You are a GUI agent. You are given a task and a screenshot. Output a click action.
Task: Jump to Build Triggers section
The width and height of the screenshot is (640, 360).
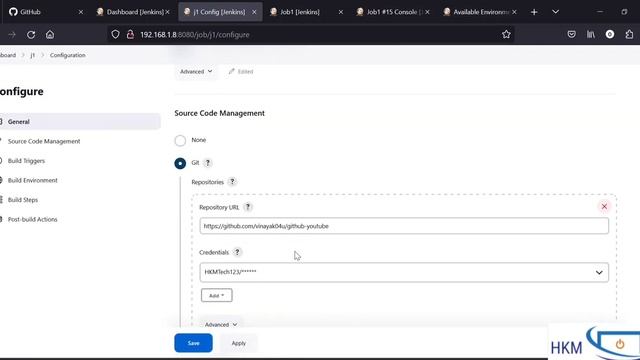(x=26, y=161)
